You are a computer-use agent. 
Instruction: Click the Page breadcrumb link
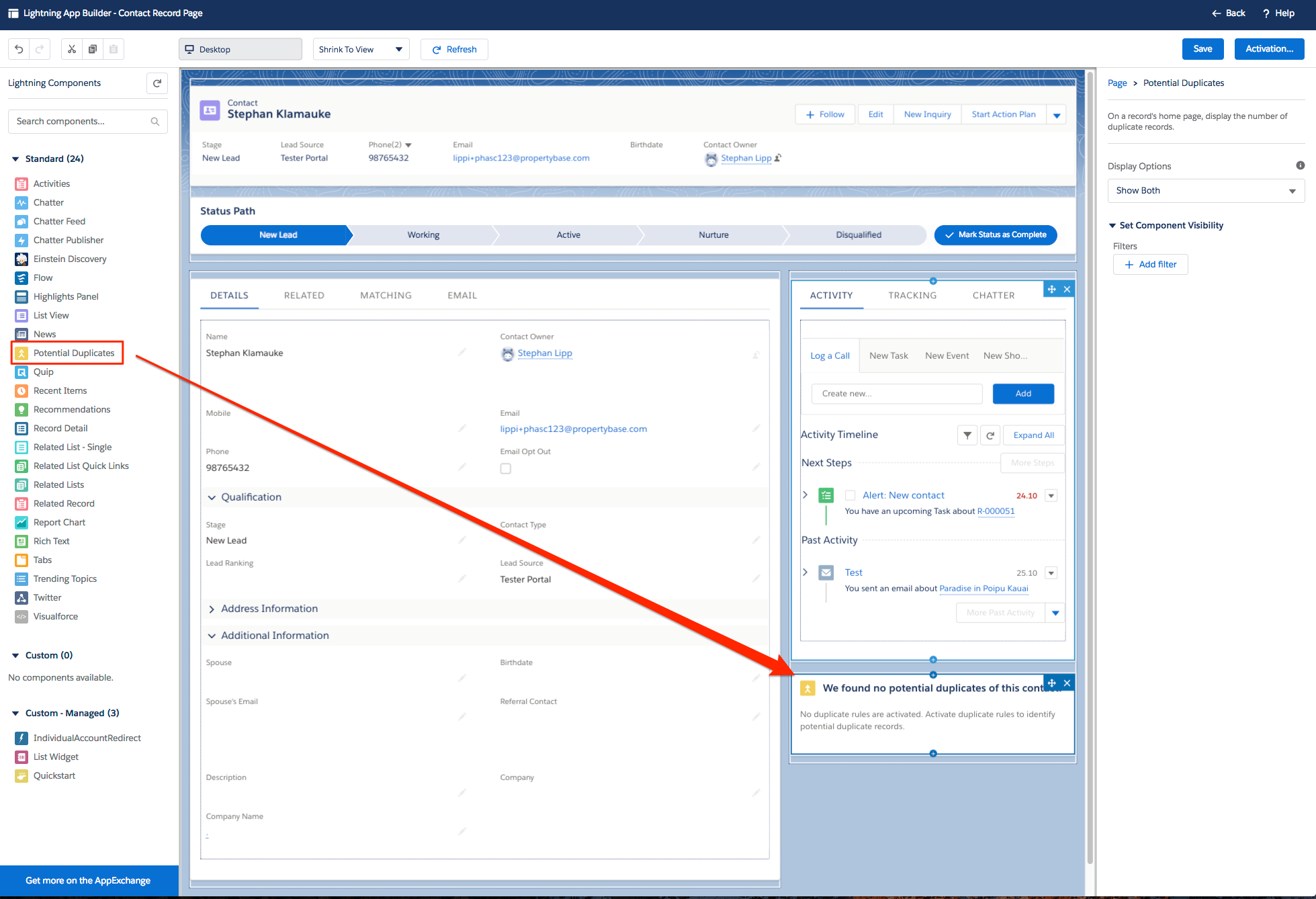tap(1117, 83)
